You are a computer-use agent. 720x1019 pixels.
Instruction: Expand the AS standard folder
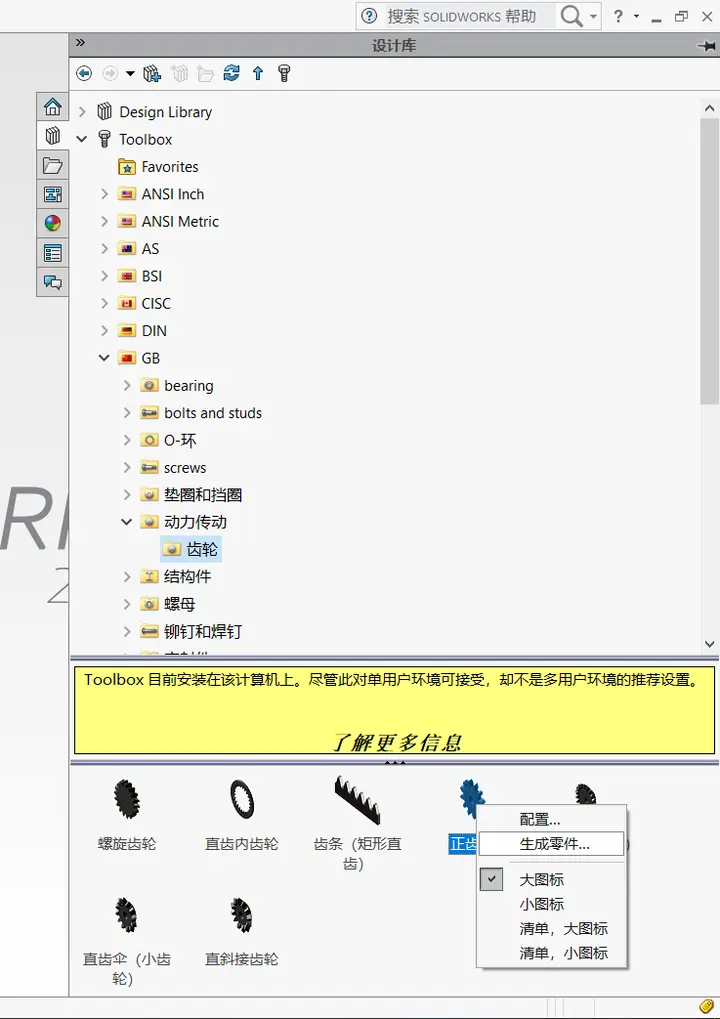click(x=104, y=249)
